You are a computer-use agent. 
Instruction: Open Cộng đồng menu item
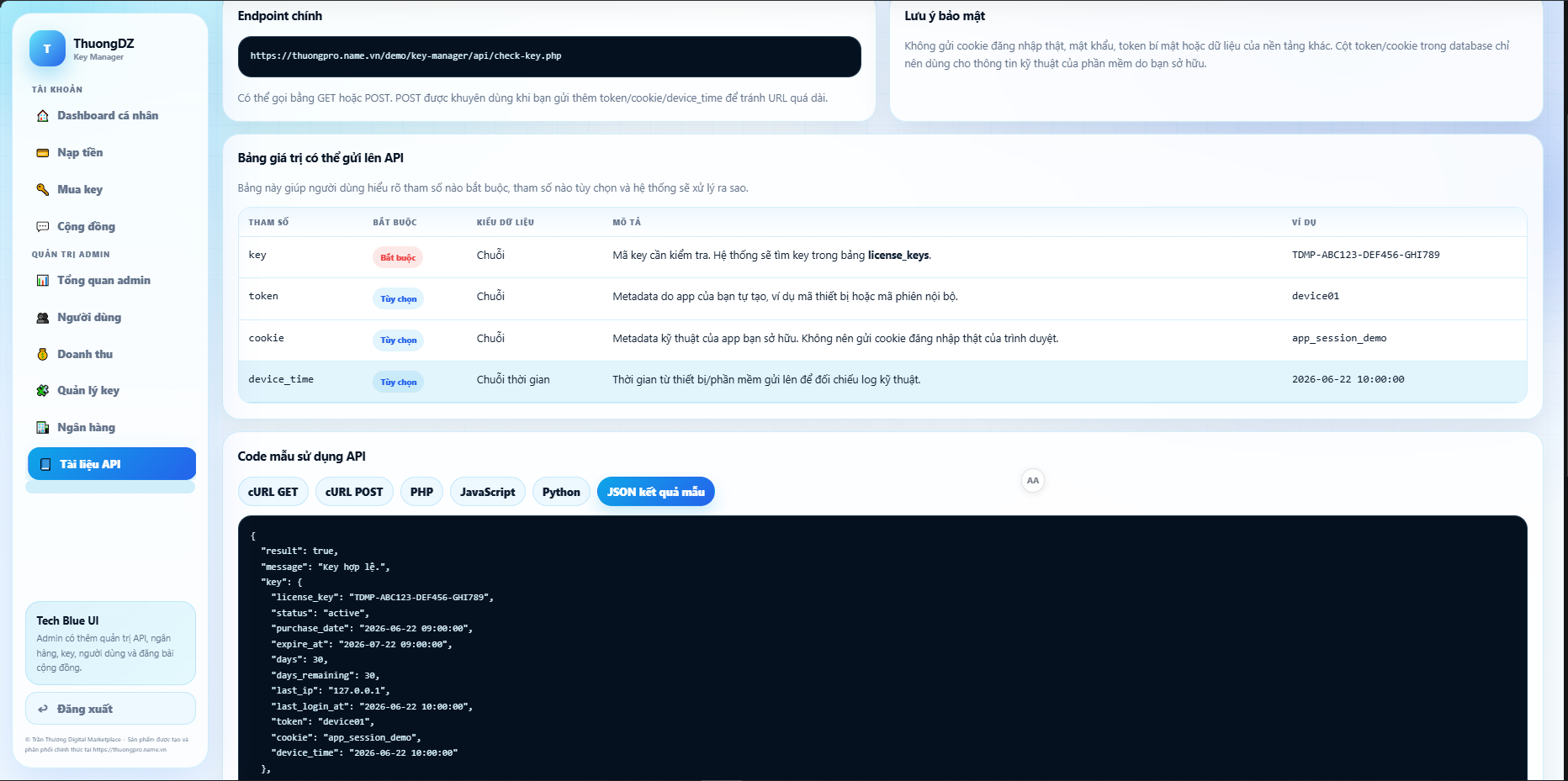pos(112,227)
